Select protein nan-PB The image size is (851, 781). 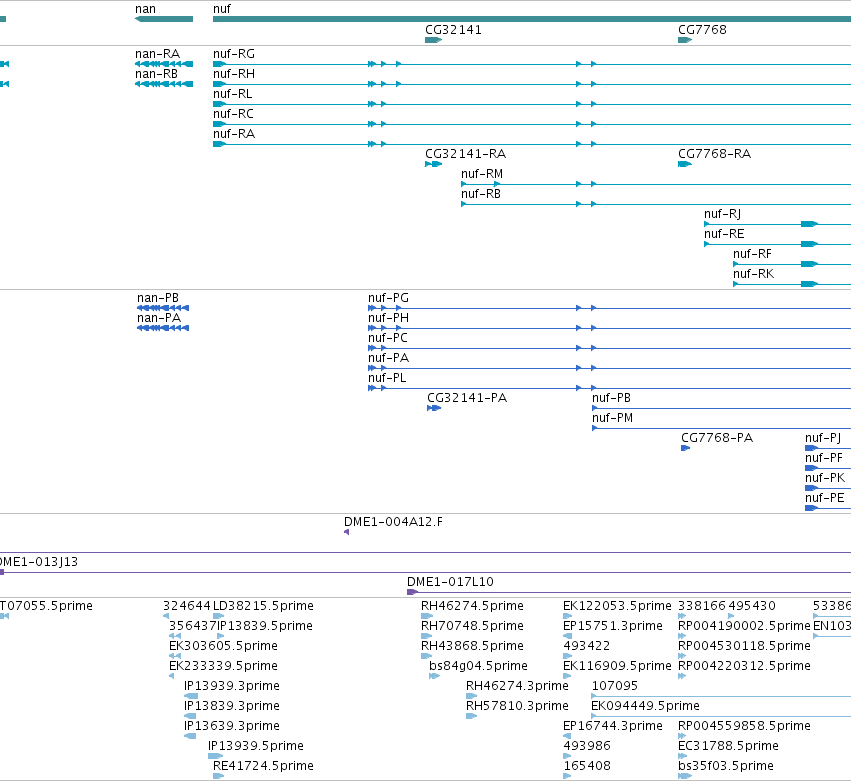(158, 299)
